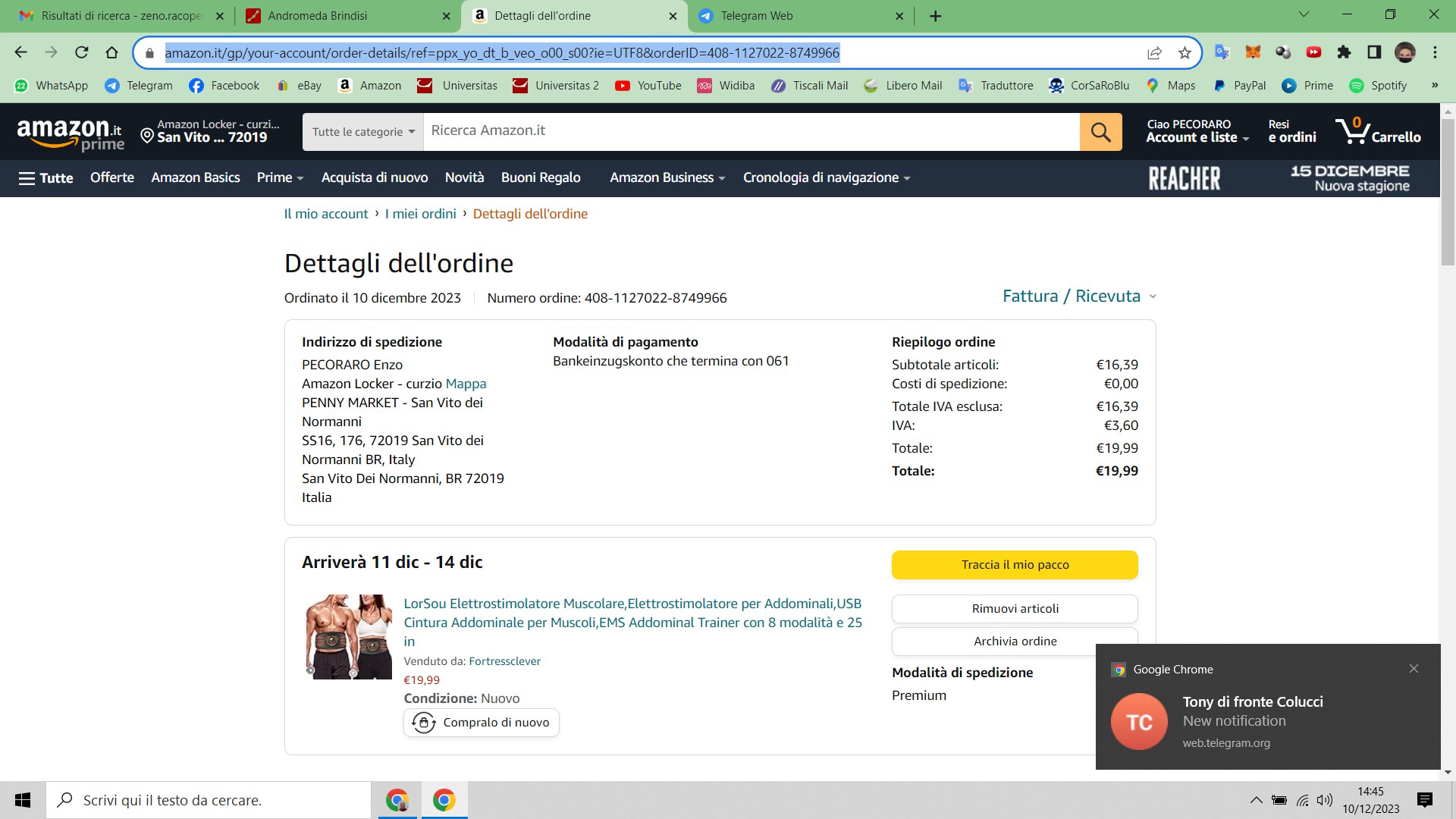Click the share page icon in address bar

1154,52
